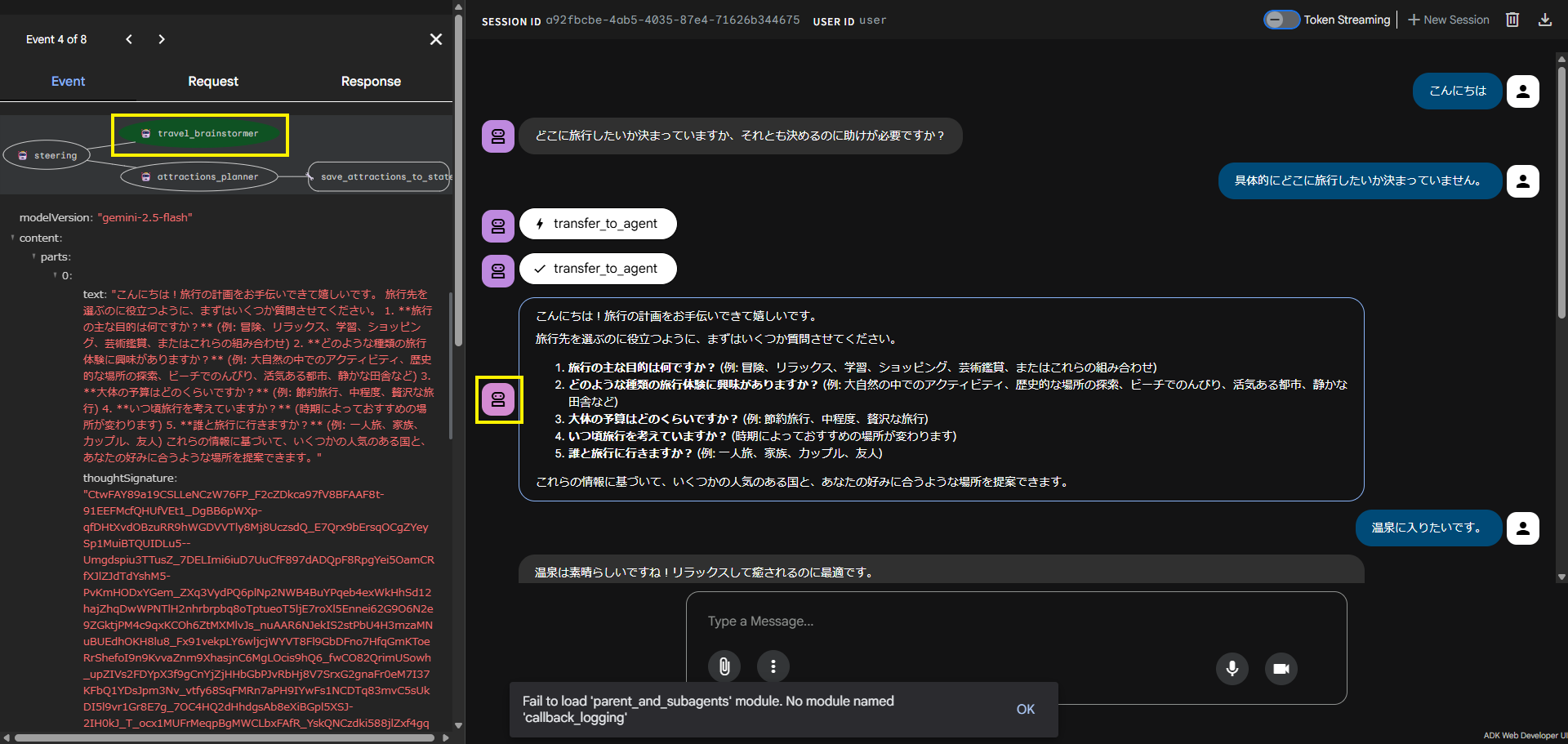Delete the current session with trash icon

1512,20
